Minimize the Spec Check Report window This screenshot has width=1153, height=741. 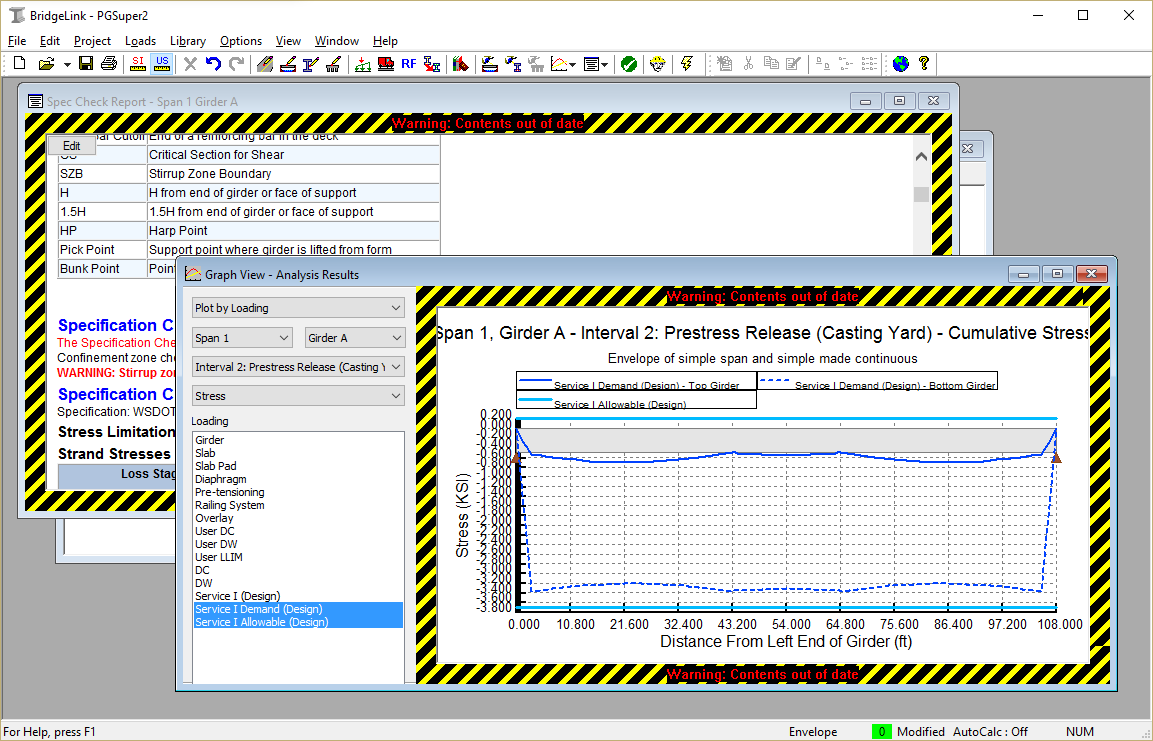pos(865,101)
